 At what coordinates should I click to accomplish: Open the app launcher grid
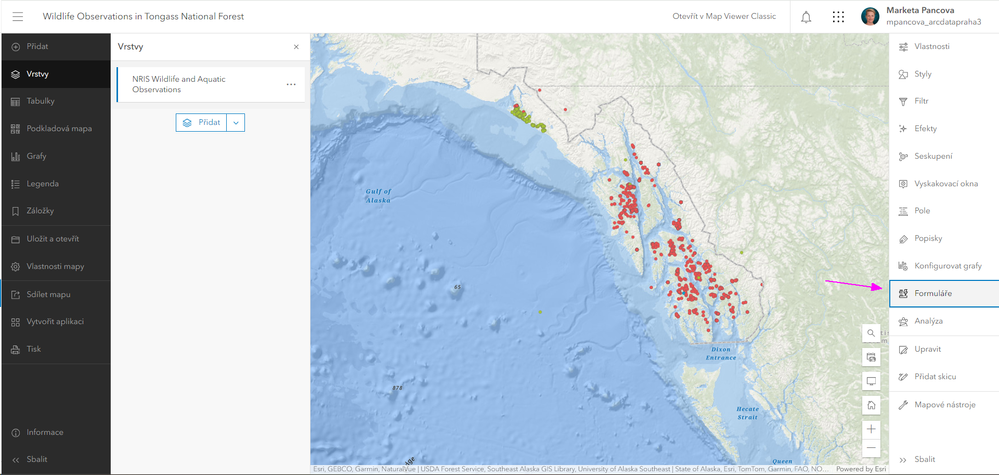pyautogui.click(x=838, y=17)
